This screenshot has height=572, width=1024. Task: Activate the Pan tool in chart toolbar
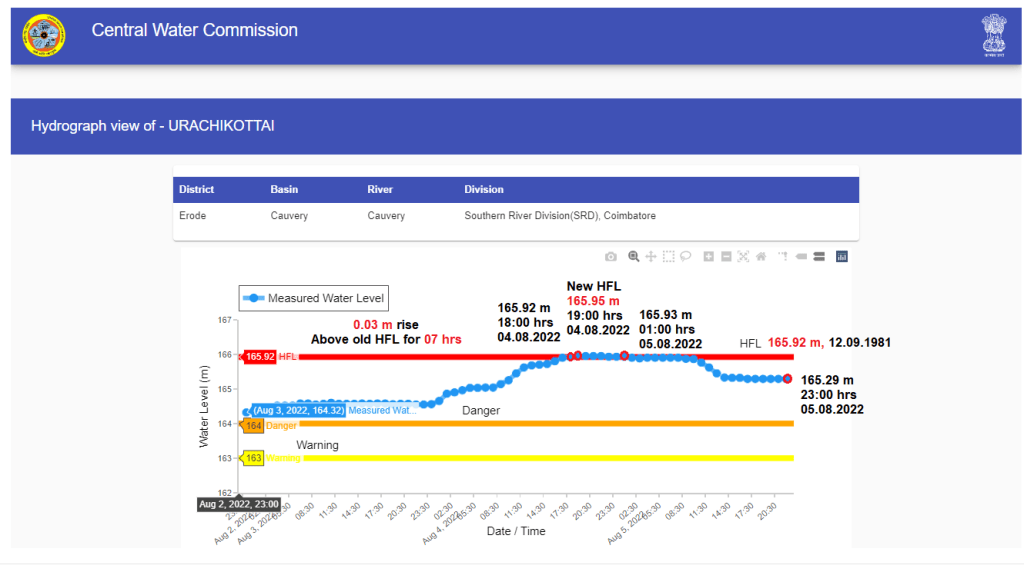click(651, 257)
